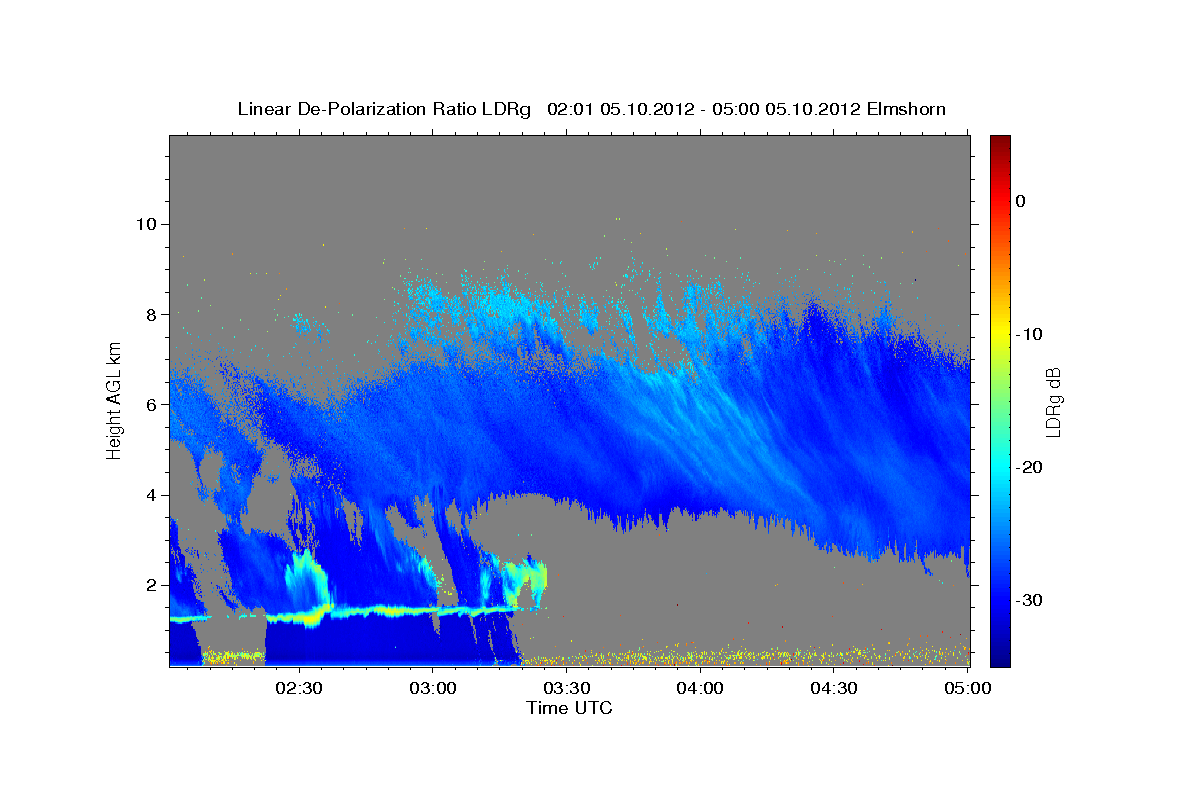Click the 04:00 time tick label

click(700, 688)
